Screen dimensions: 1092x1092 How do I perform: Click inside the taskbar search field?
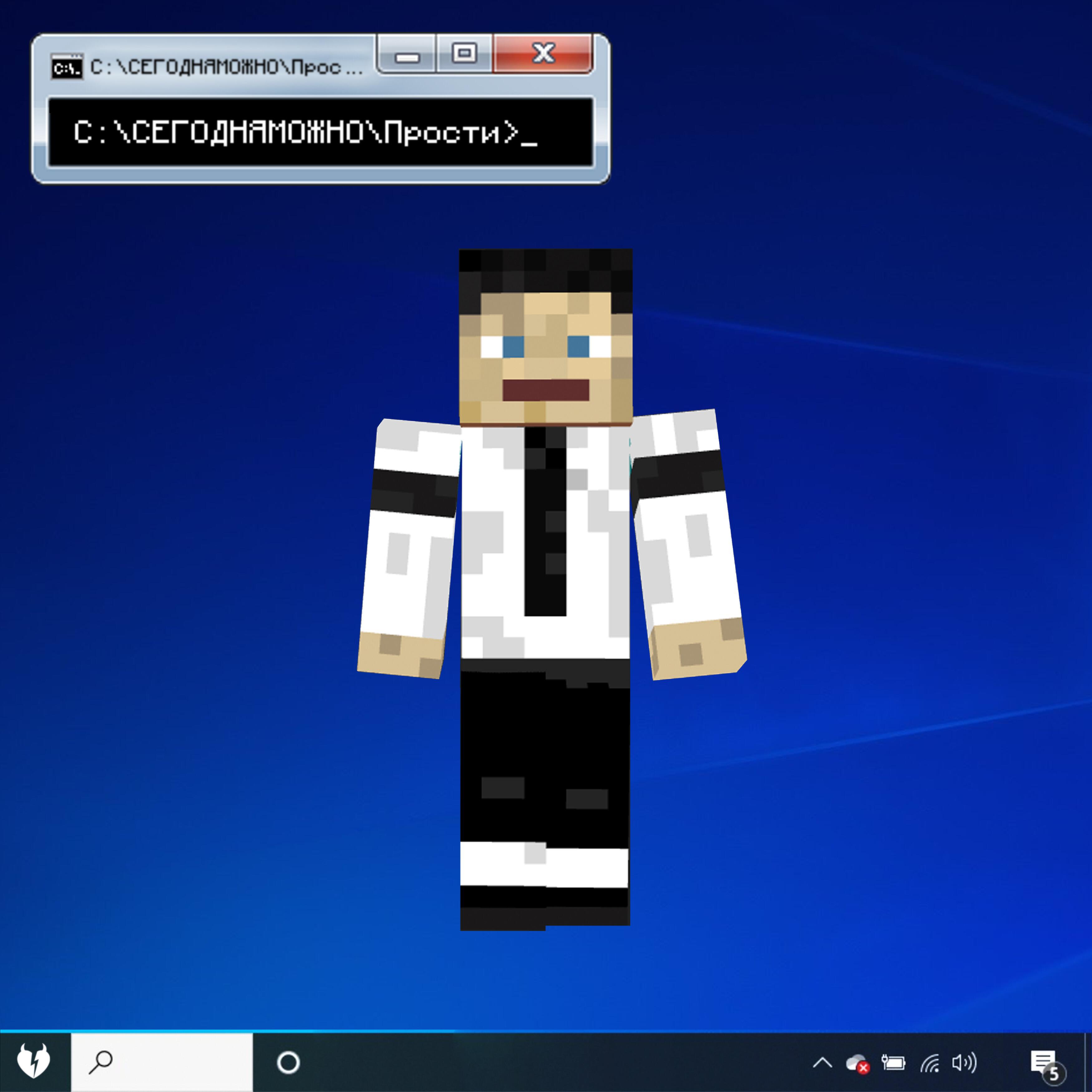pyautogui.click(x=169, y=1063)
